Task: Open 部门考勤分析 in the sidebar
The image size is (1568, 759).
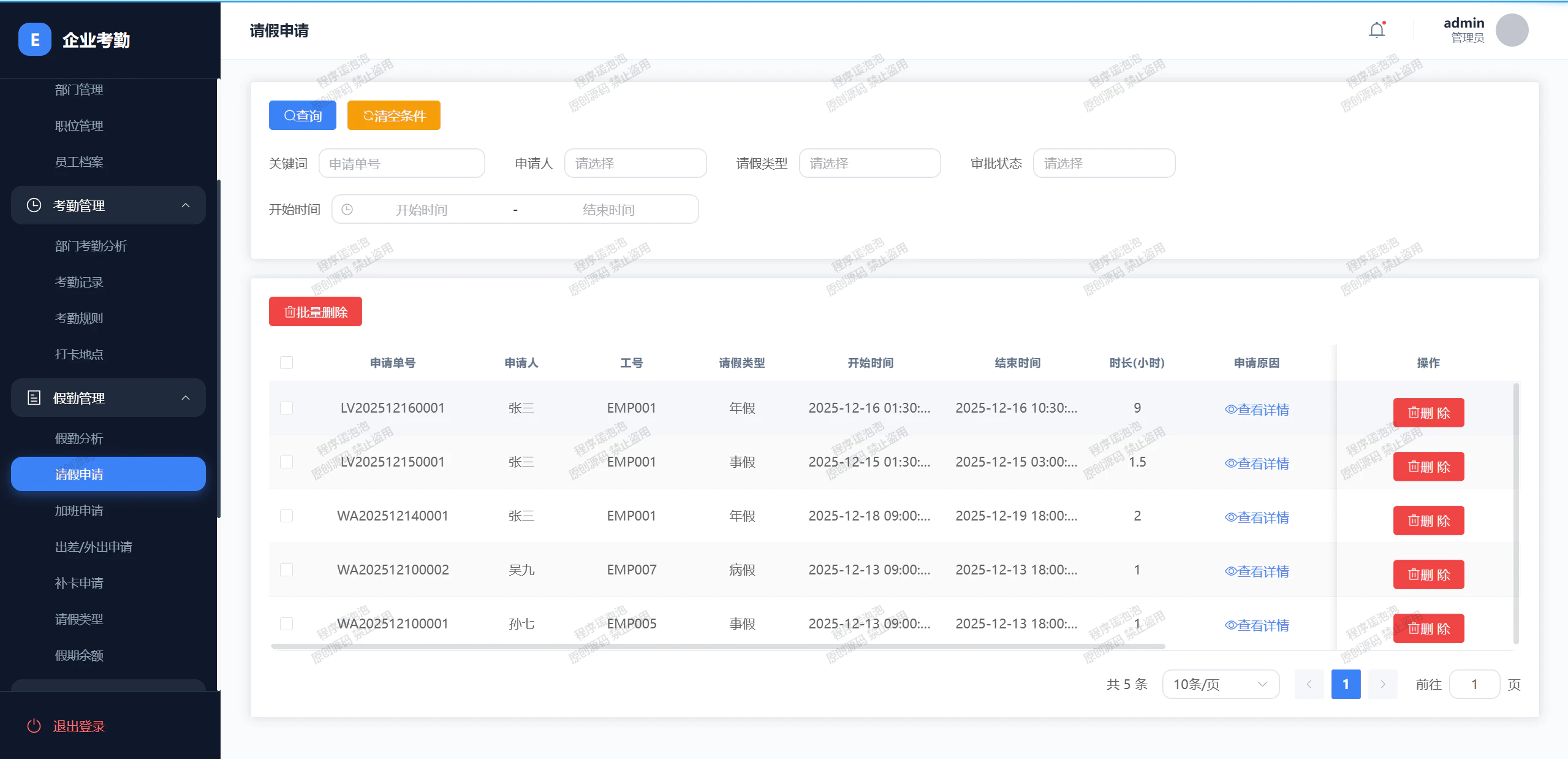Action: 91,246
